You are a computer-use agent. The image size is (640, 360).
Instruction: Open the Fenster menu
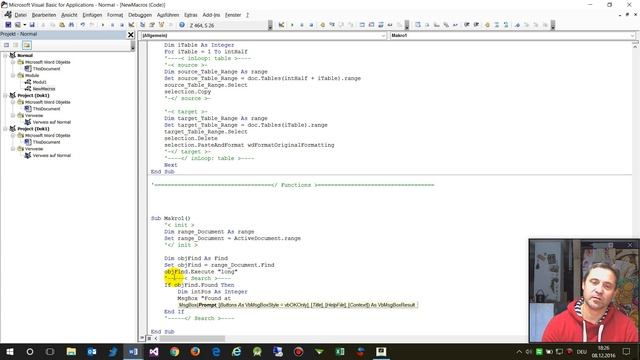click(x=233, y=15)
